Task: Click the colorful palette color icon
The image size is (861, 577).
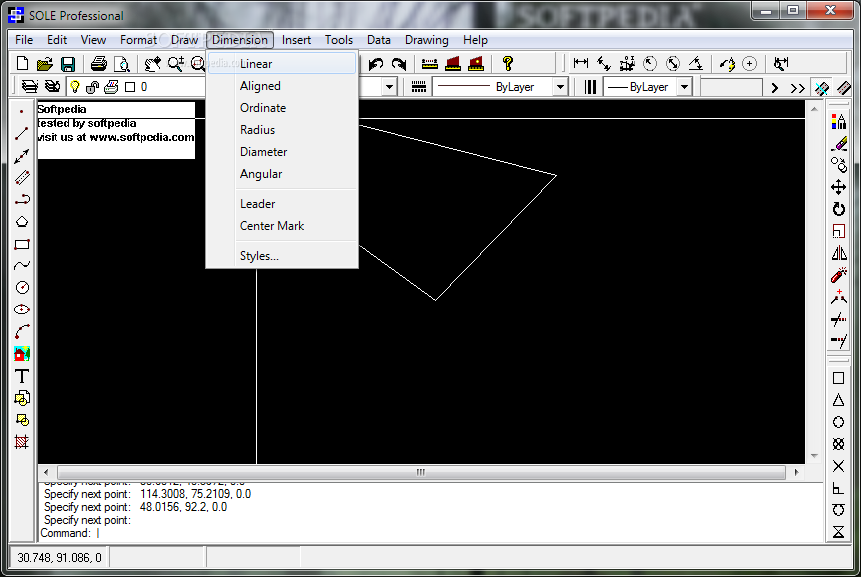Action: [838, 121]
